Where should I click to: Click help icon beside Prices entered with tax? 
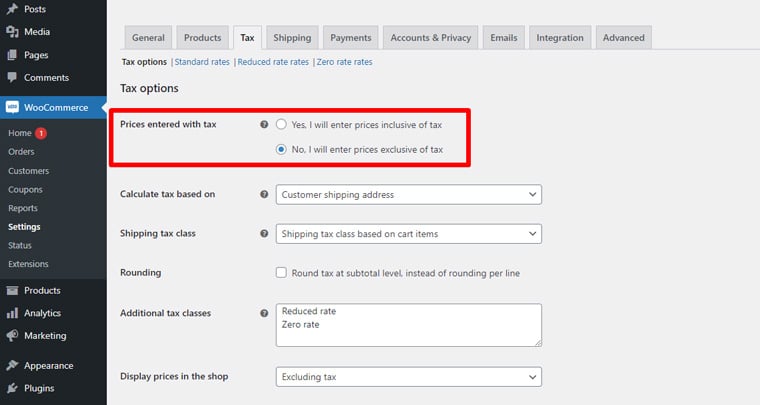(x=264, y=125)
